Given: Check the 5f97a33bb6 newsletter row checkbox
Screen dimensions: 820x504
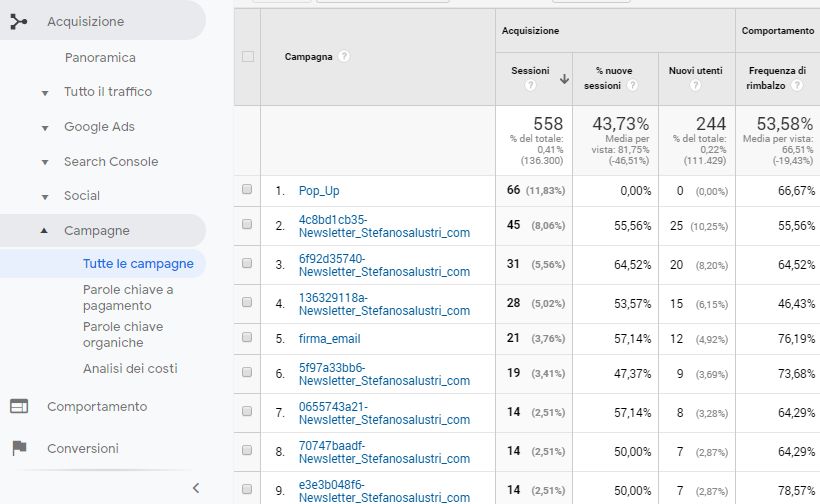Looking at the screenshot, I should [x=247, y=372].
